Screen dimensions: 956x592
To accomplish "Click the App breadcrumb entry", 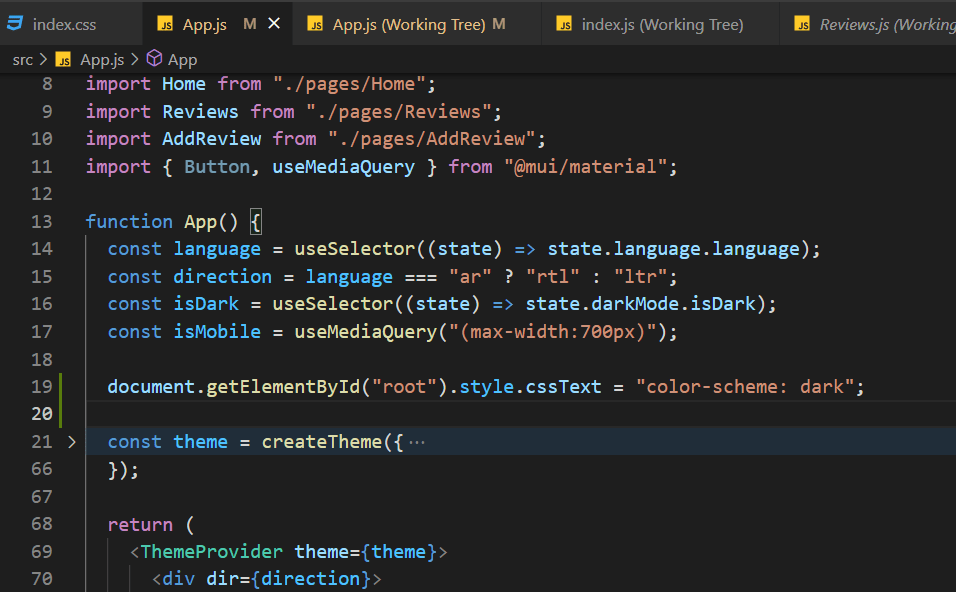I will coord(182,59).
